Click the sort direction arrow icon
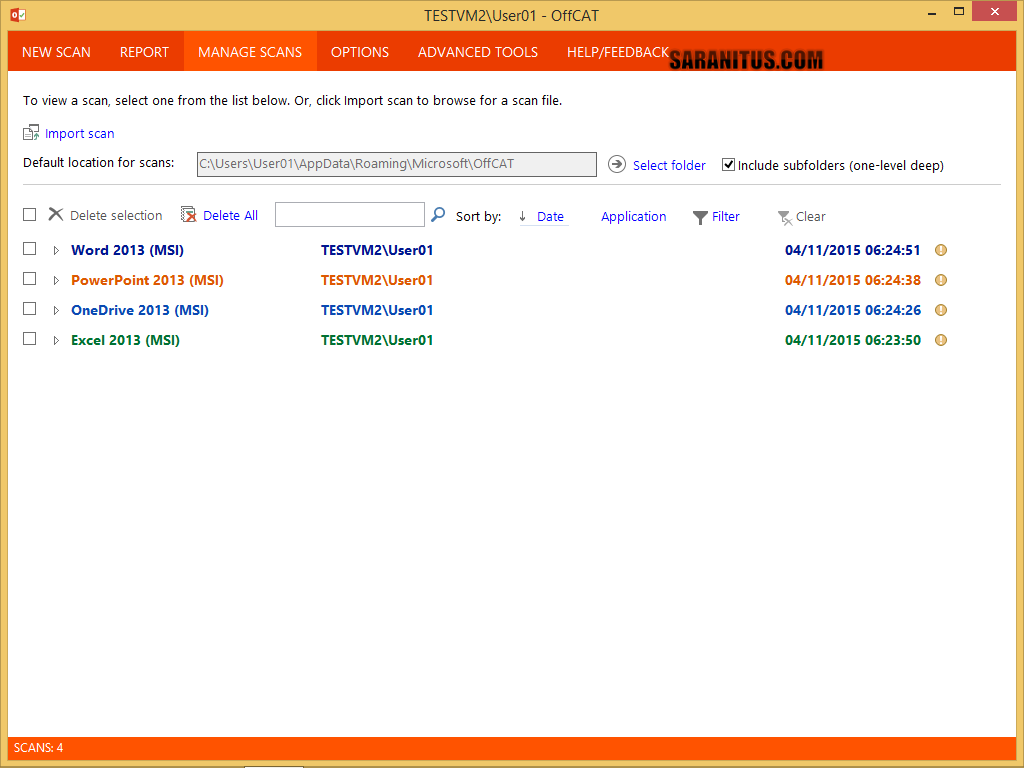The width and height of the screenshot is (1024, 768). coord(522,216)
